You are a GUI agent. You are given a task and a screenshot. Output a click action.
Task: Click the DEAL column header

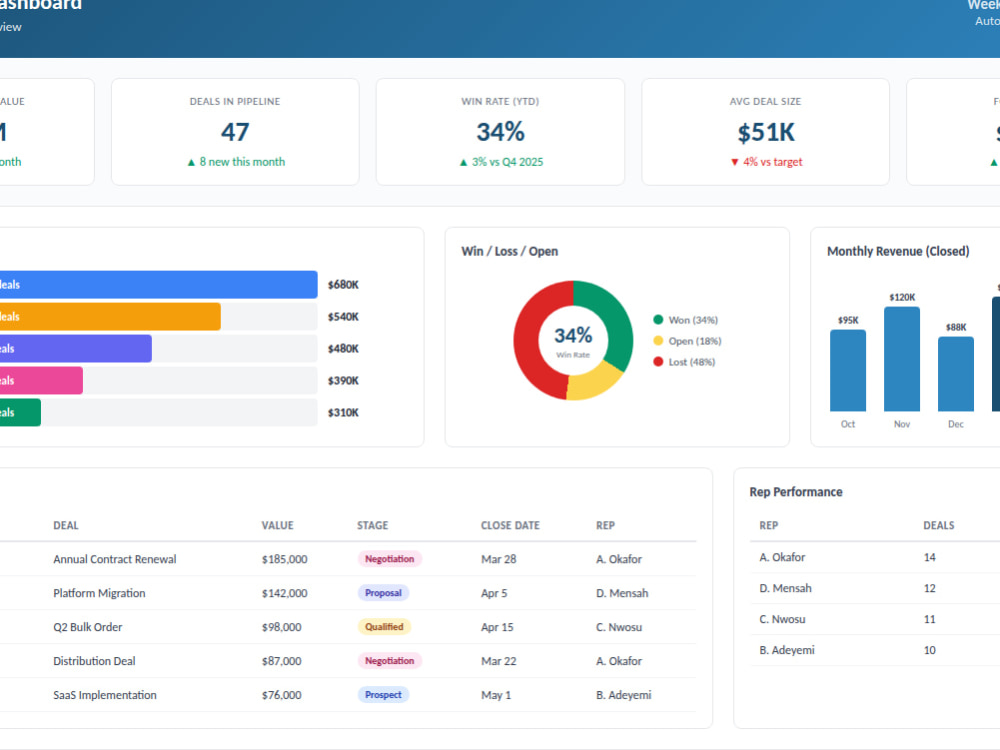[66, 526]
